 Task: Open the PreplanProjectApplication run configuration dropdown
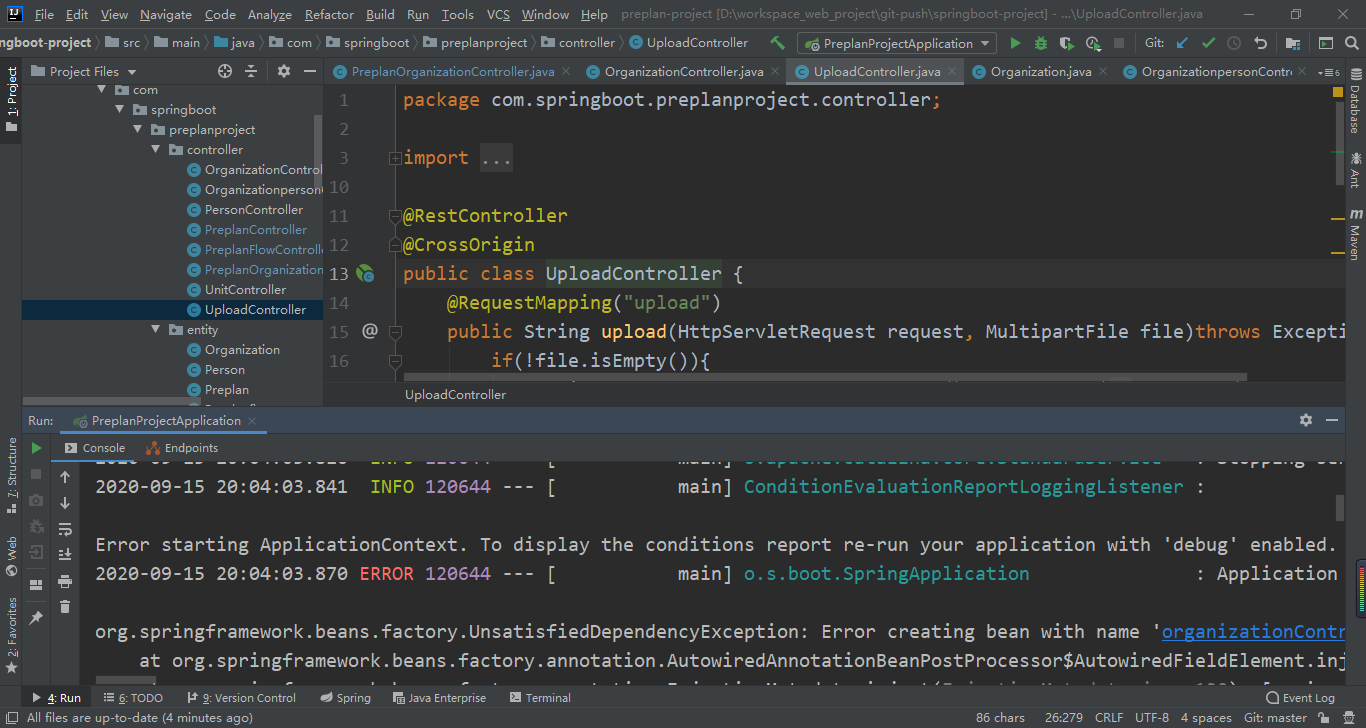896,43
